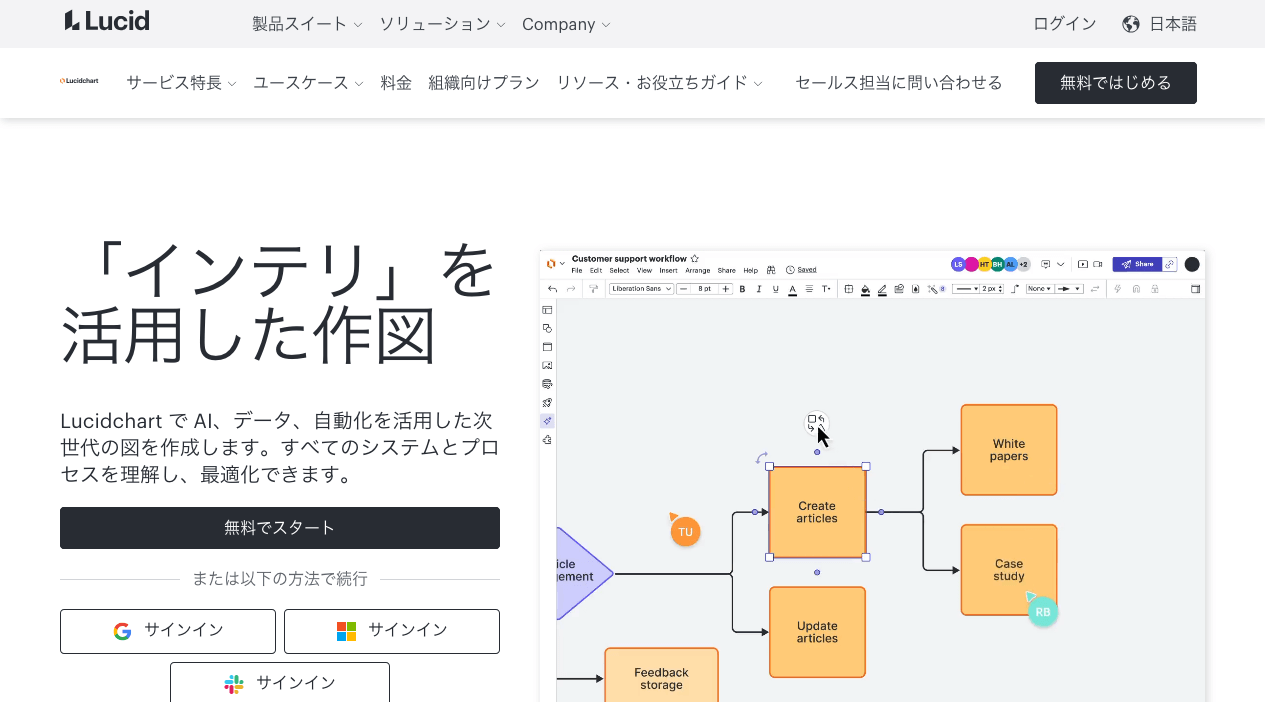Viewport: 1265px width, 702px height.
Task: Select the Create articles shape
Action: point(817,512)
